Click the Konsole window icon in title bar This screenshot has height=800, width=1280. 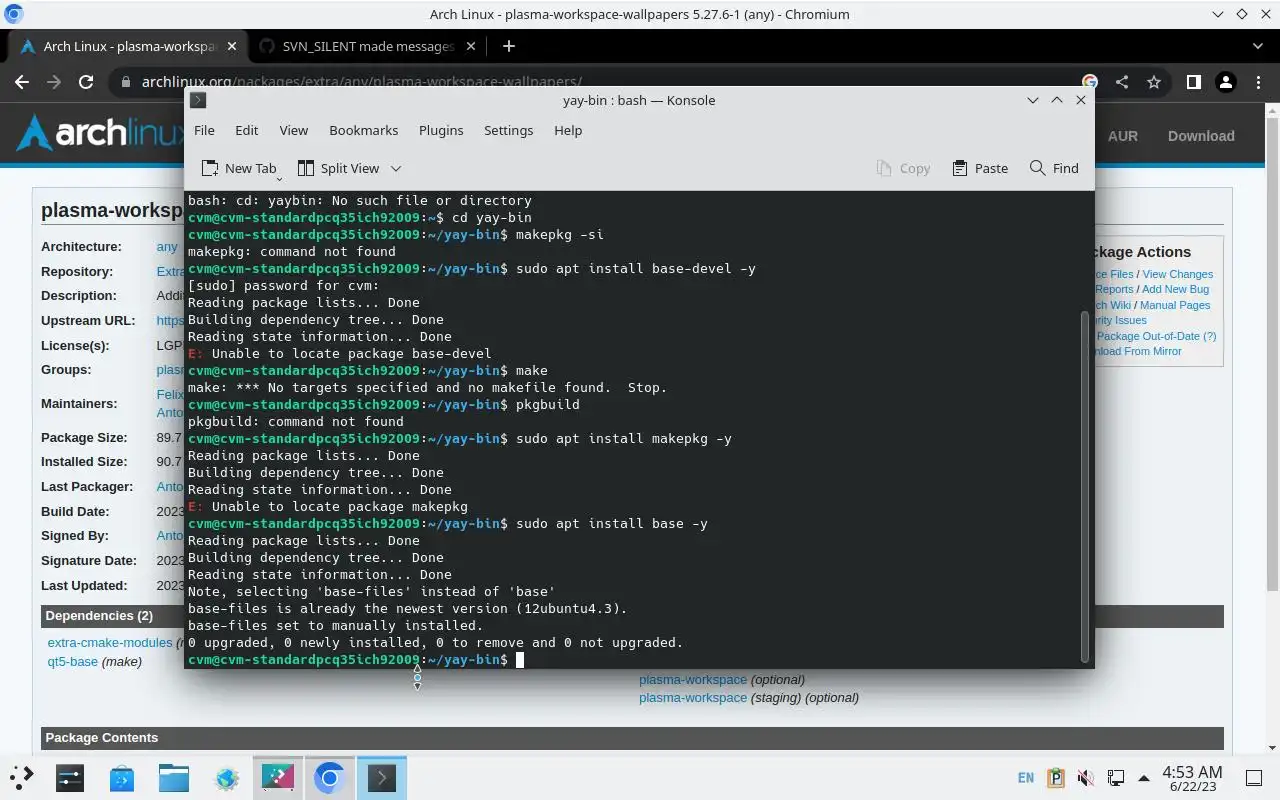[x=198, y=100]
